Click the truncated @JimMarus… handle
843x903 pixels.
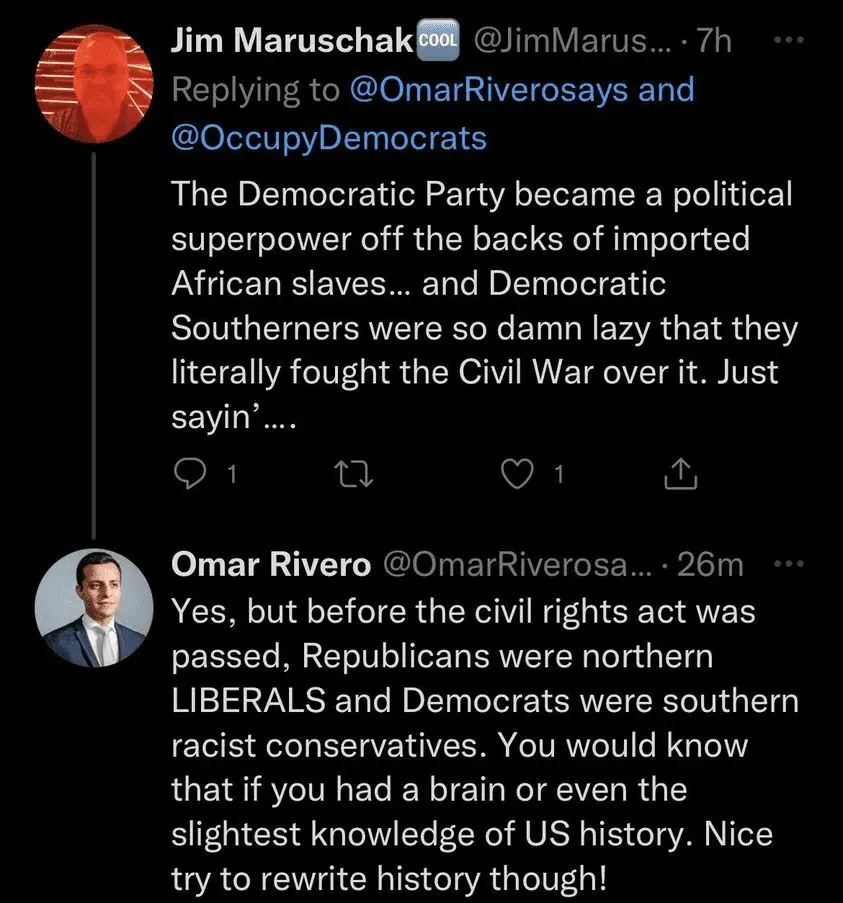(565, 41)
